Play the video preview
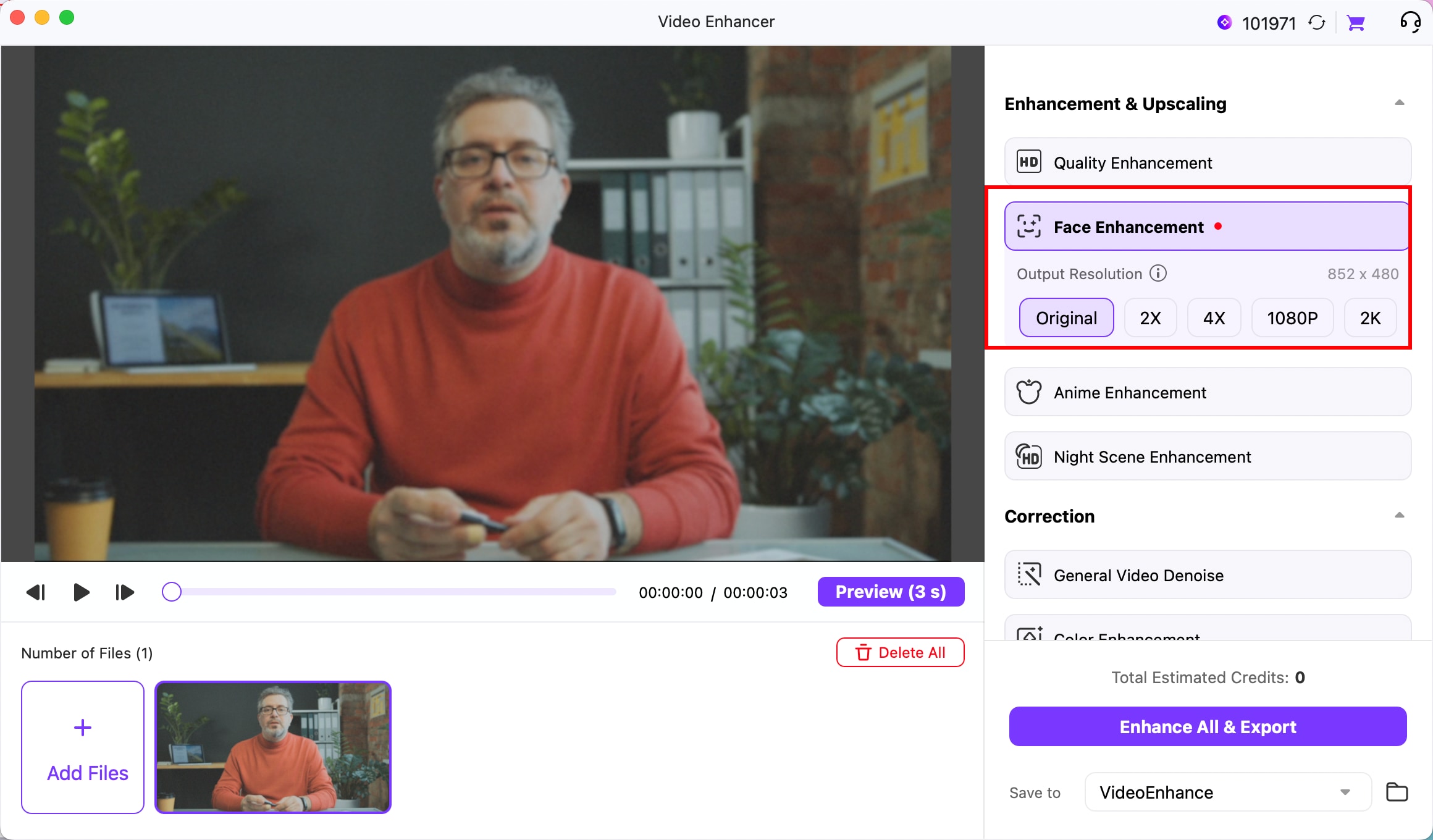 81,592
